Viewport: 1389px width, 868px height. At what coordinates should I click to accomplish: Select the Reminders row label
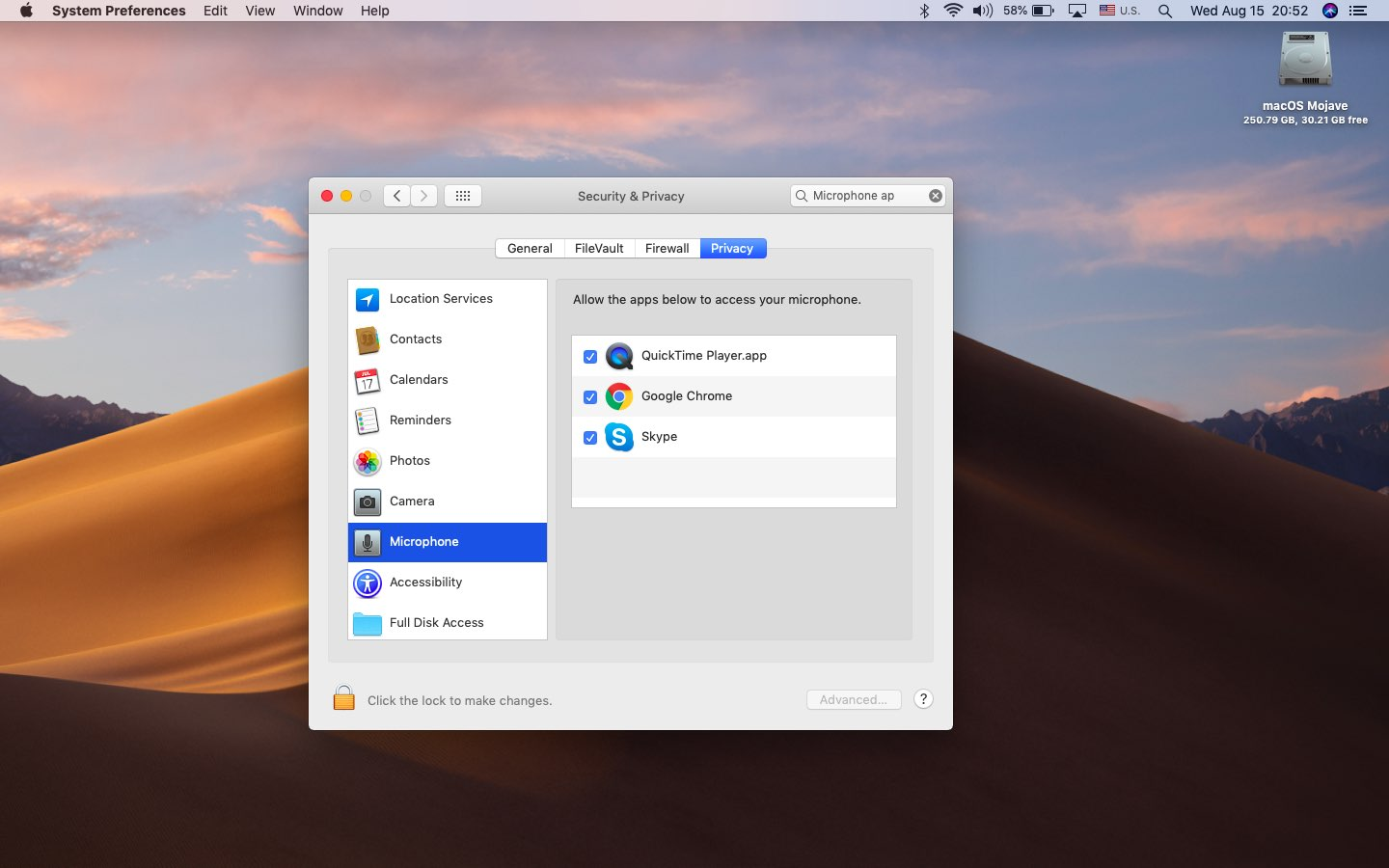tap(421, 420)
